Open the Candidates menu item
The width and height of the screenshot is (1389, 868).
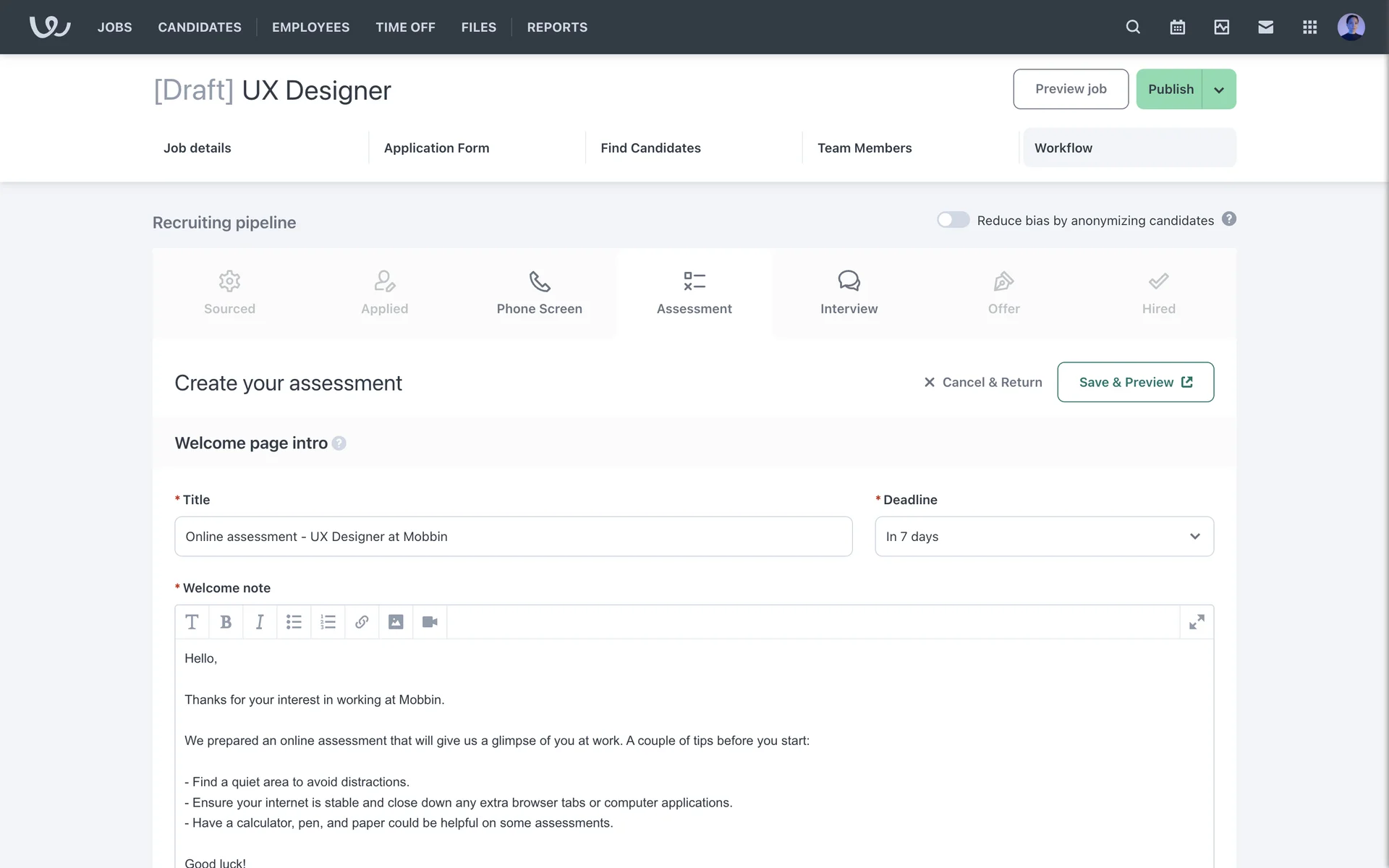[200, 27]
